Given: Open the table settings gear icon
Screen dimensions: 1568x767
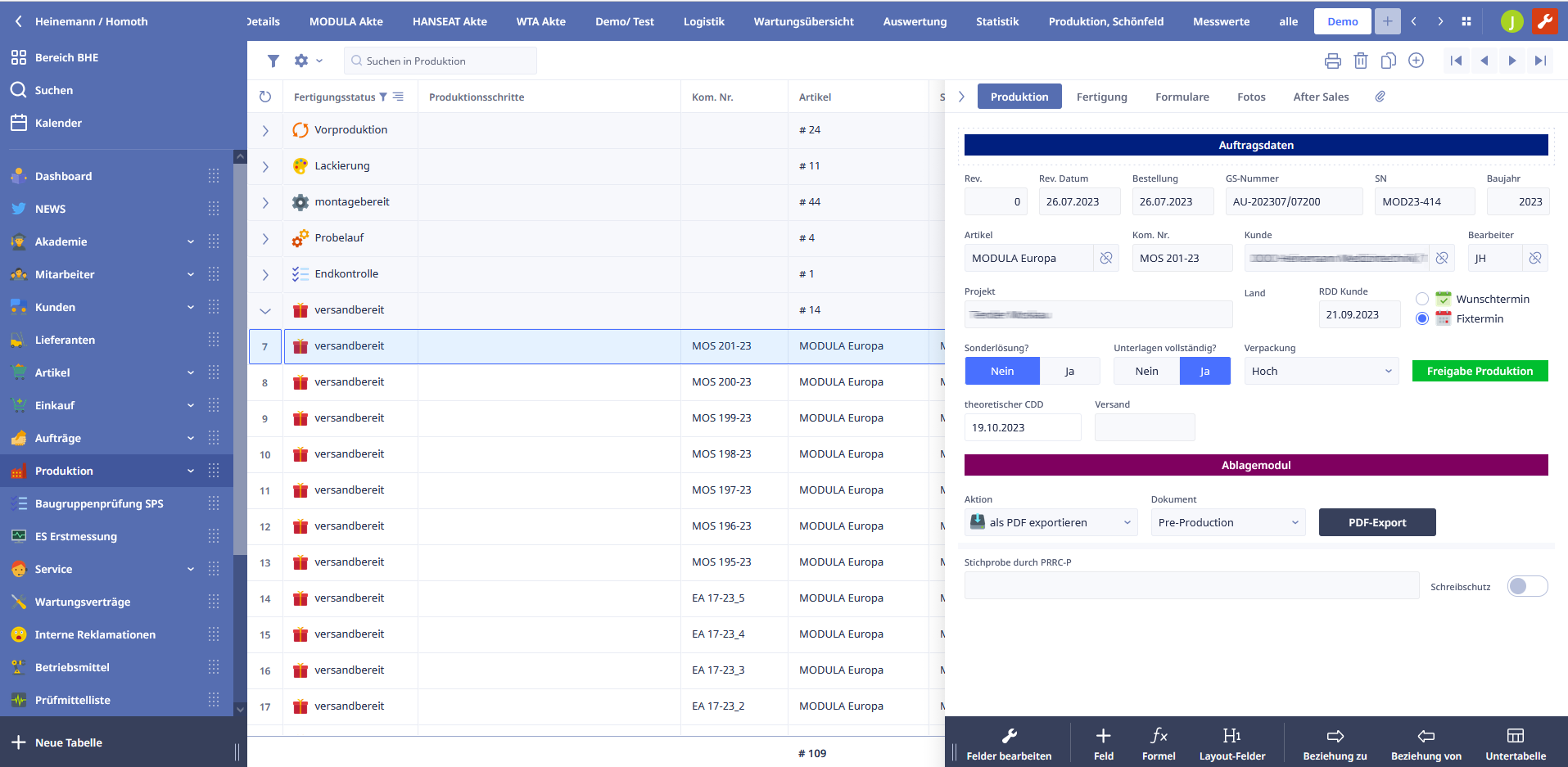Looking at the screenshot, I should pos(301,61).
